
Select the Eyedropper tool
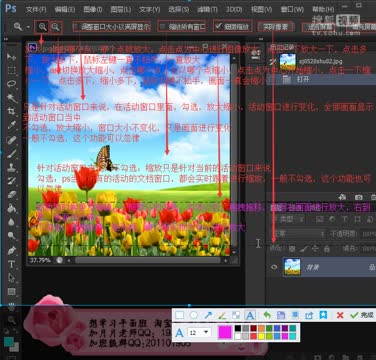coord(12,125)
